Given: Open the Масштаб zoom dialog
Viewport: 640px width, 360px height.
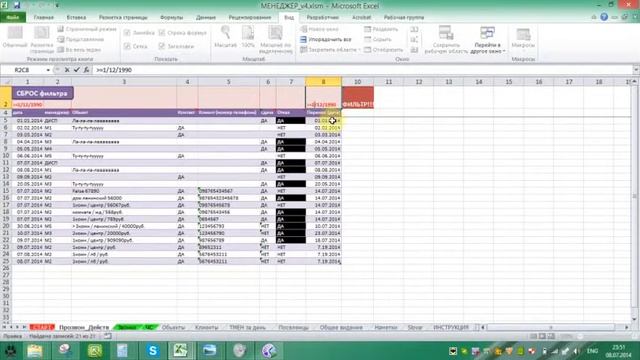Looking at the screenshot, I should click(x=225, y=37).
